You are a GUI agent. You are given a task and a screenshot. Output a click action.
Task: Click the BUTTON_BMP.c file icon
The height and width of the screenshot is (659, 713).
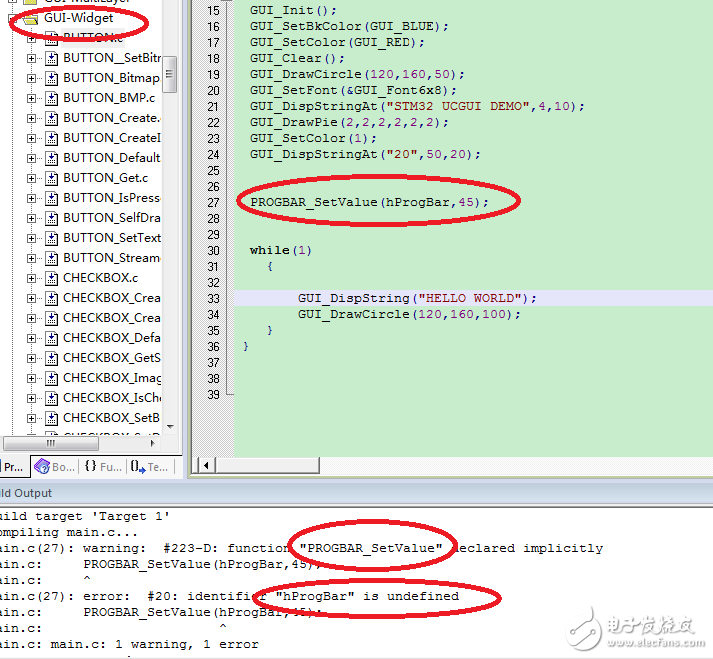[x=51, y=98]
